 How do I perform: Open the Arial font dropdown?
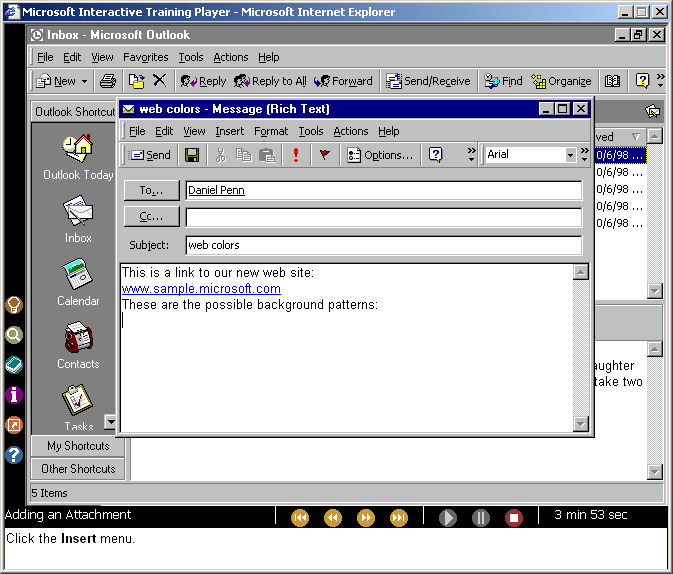coord(570,155)
